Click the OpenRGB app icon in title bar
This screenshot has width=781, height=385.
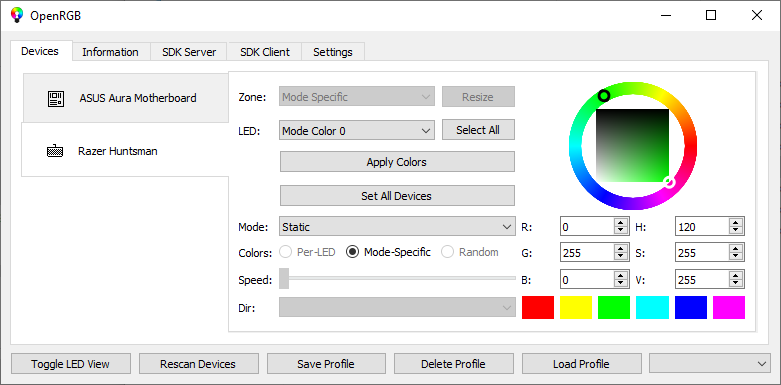pyautogui.click(x=16, y=15)
